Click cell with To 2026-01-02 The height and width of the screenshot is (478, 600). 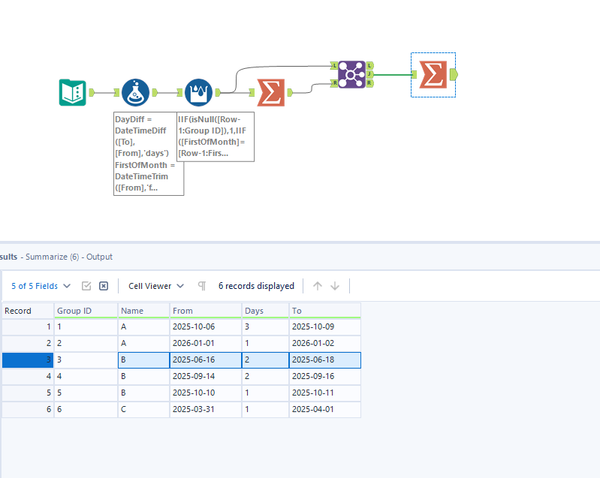(x=325, y=343)
